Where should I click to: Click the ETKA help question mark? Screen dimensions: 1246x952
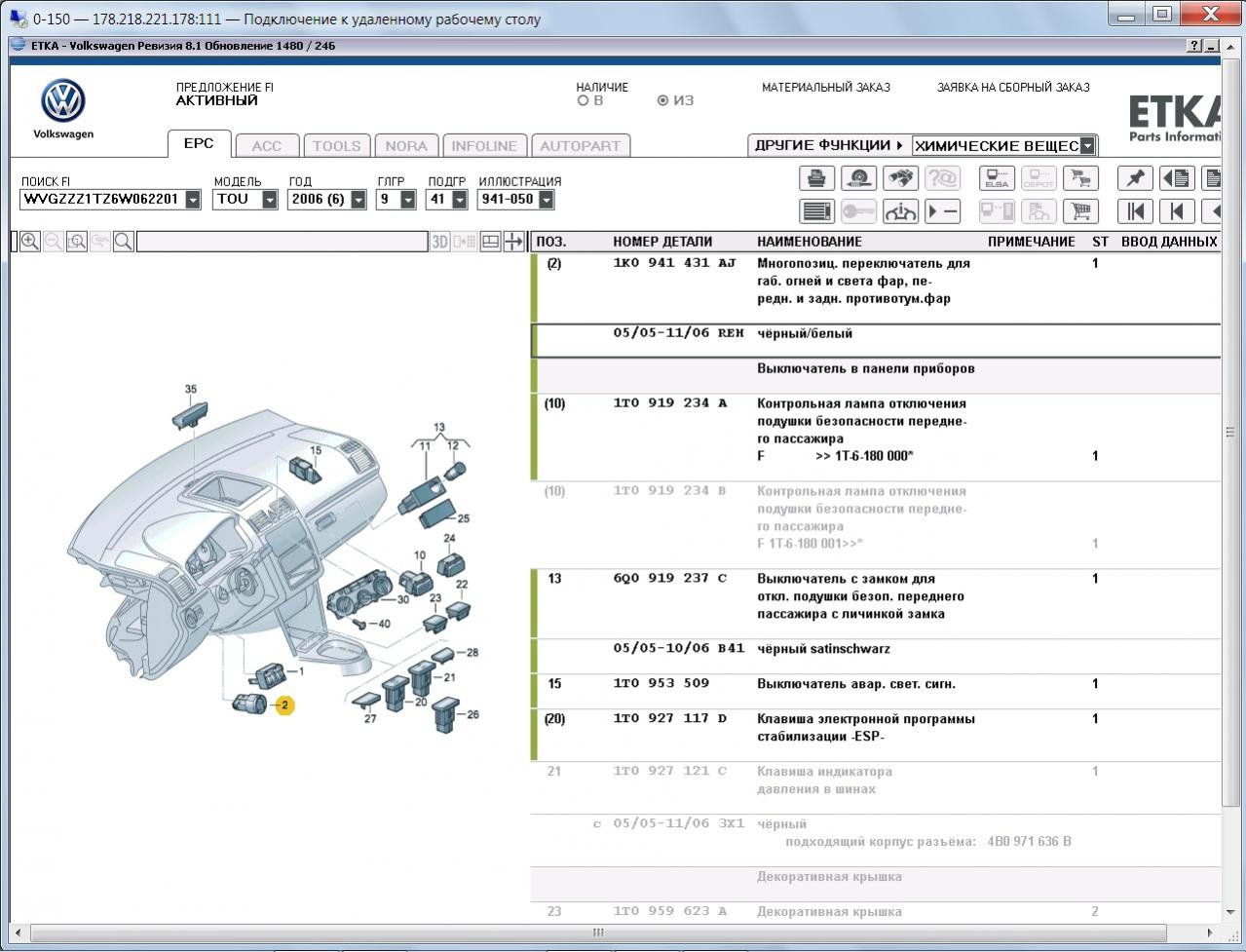(1194, 46)
